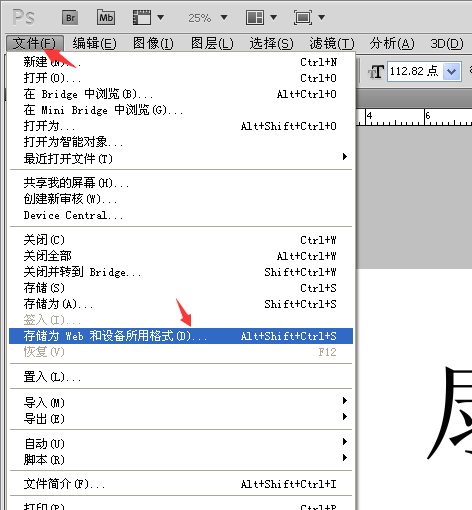Click the Screen Mode icon
The width and height of the screenshot is (472, 510).
coord(303,17)
